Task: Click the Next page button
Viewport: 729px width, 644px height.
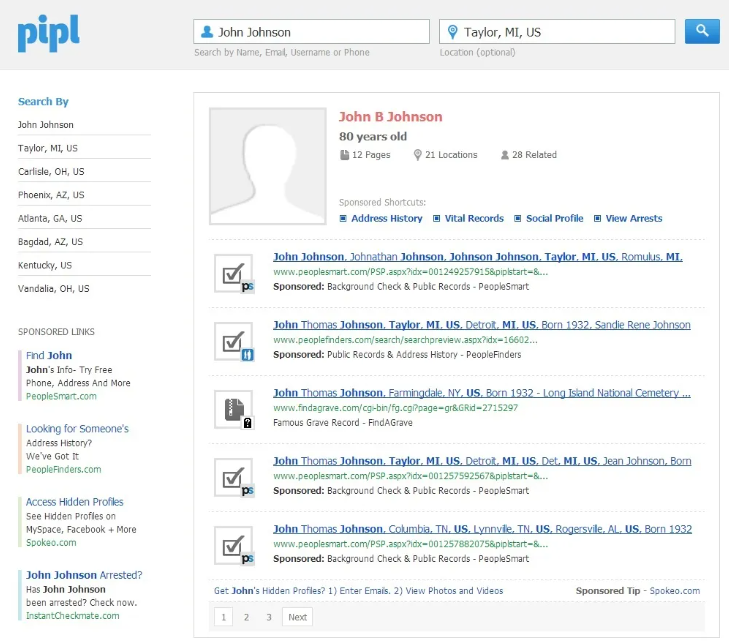Action: tap(298, 617)
